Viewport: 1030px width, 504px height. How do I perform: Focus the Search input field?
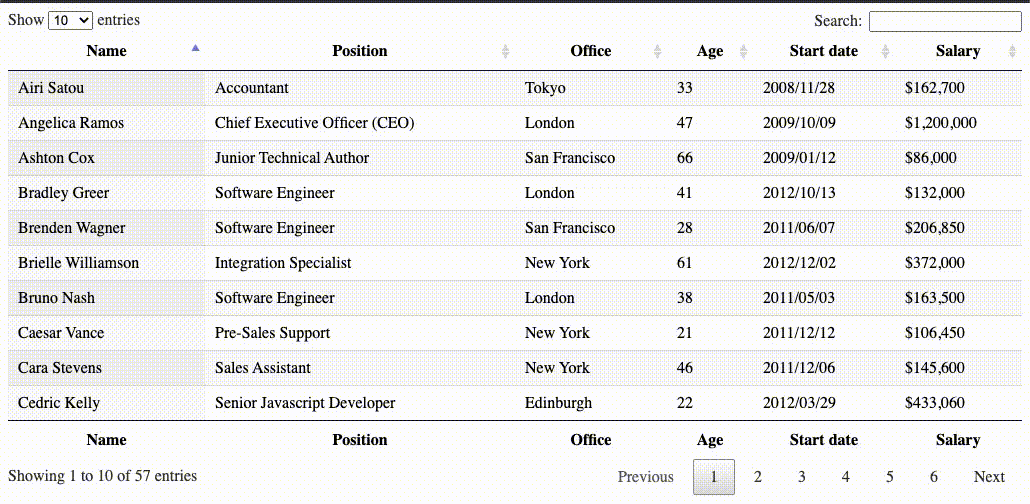[943, 21]
